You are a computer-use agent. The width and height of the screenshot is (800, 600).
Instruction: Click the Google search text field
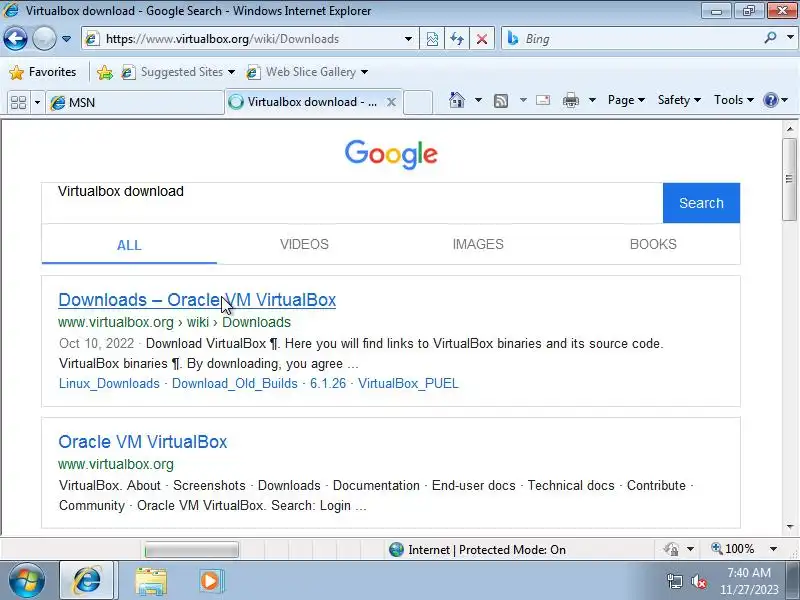[352, 203]
